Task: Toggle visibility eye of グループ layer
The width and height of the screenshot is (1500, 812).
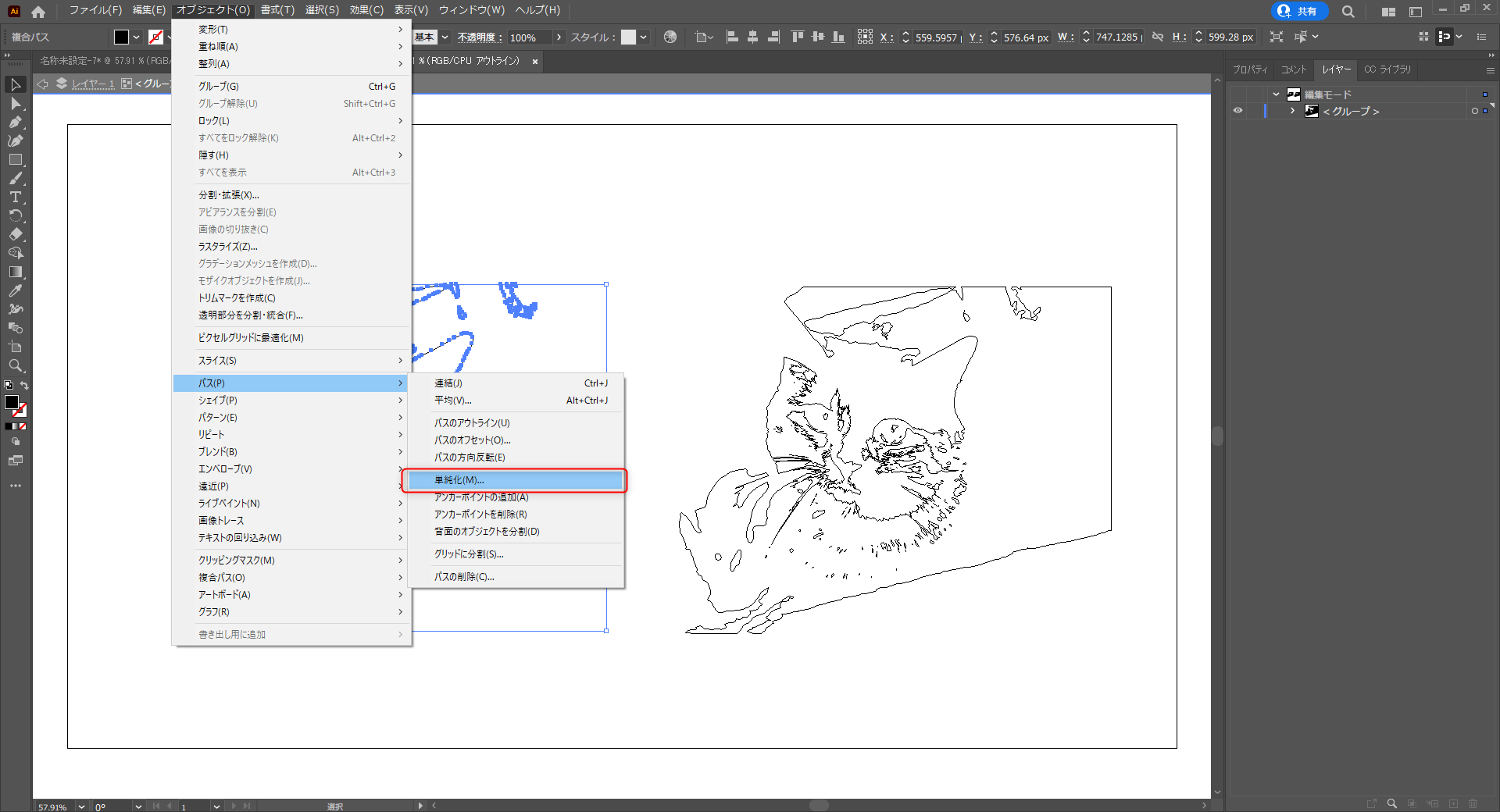Action: [1237, 111]
